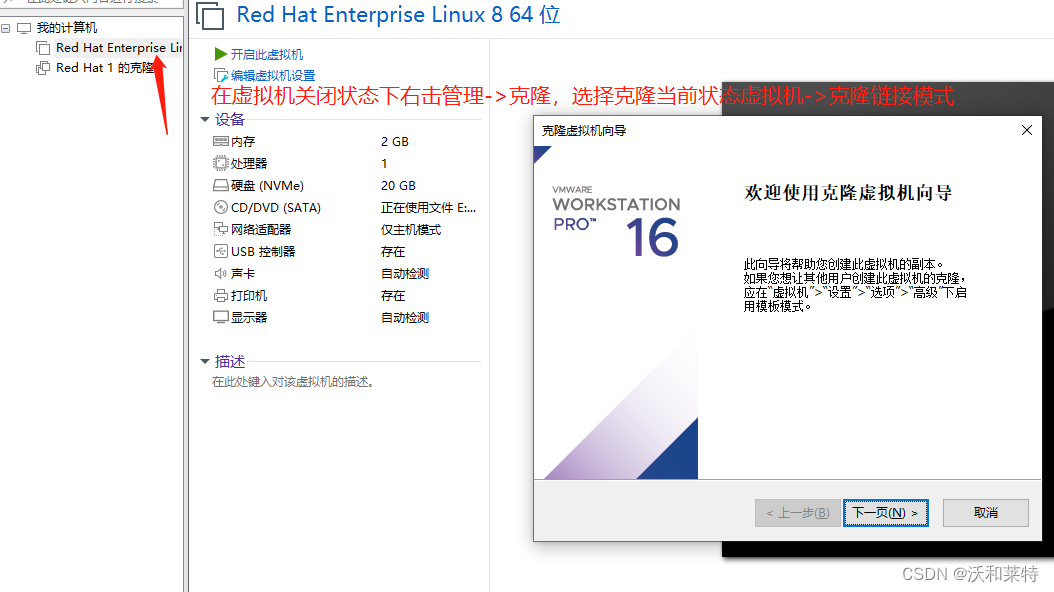
Task: Click the 显示器 value 自动检测
Action: 405,317
